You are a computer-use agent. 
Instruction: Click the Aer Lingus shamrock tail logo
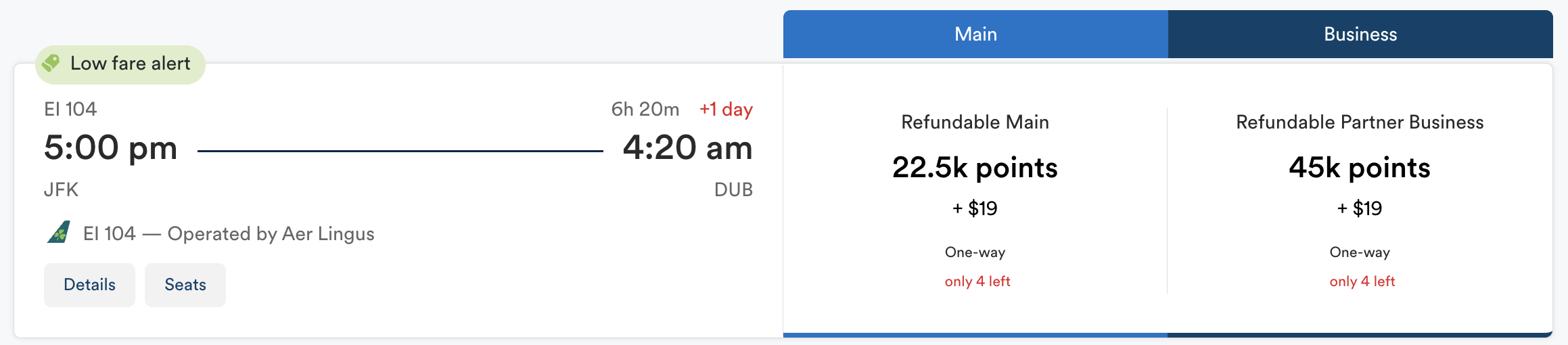click(59, 233)
